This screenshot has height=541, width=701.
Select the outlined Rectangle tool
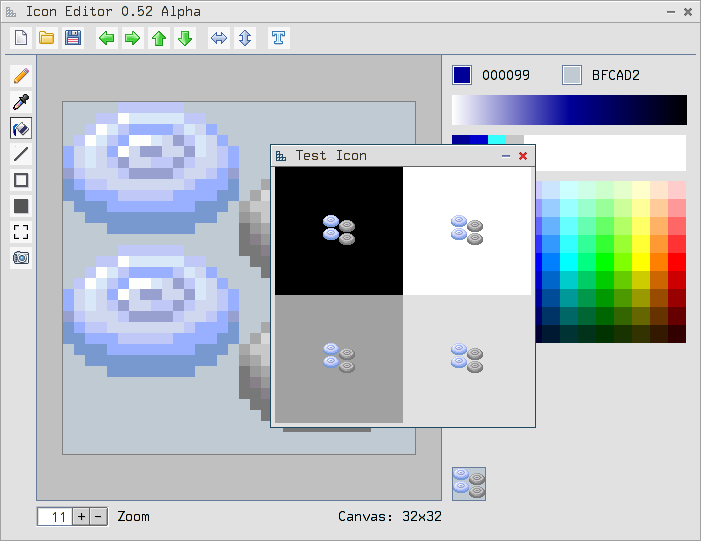tap(20, 180)
